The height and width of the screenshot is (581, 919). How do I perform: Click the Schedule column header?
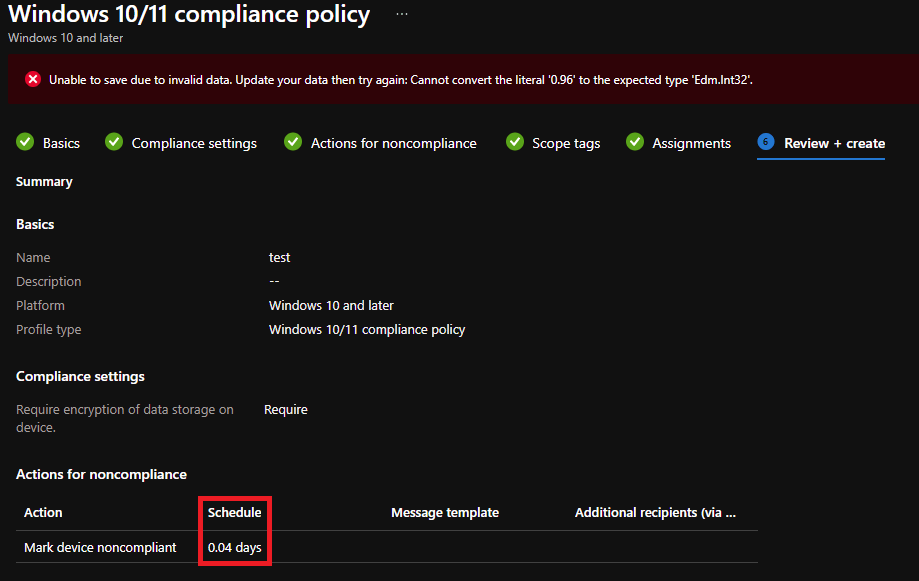coord(234,512)
